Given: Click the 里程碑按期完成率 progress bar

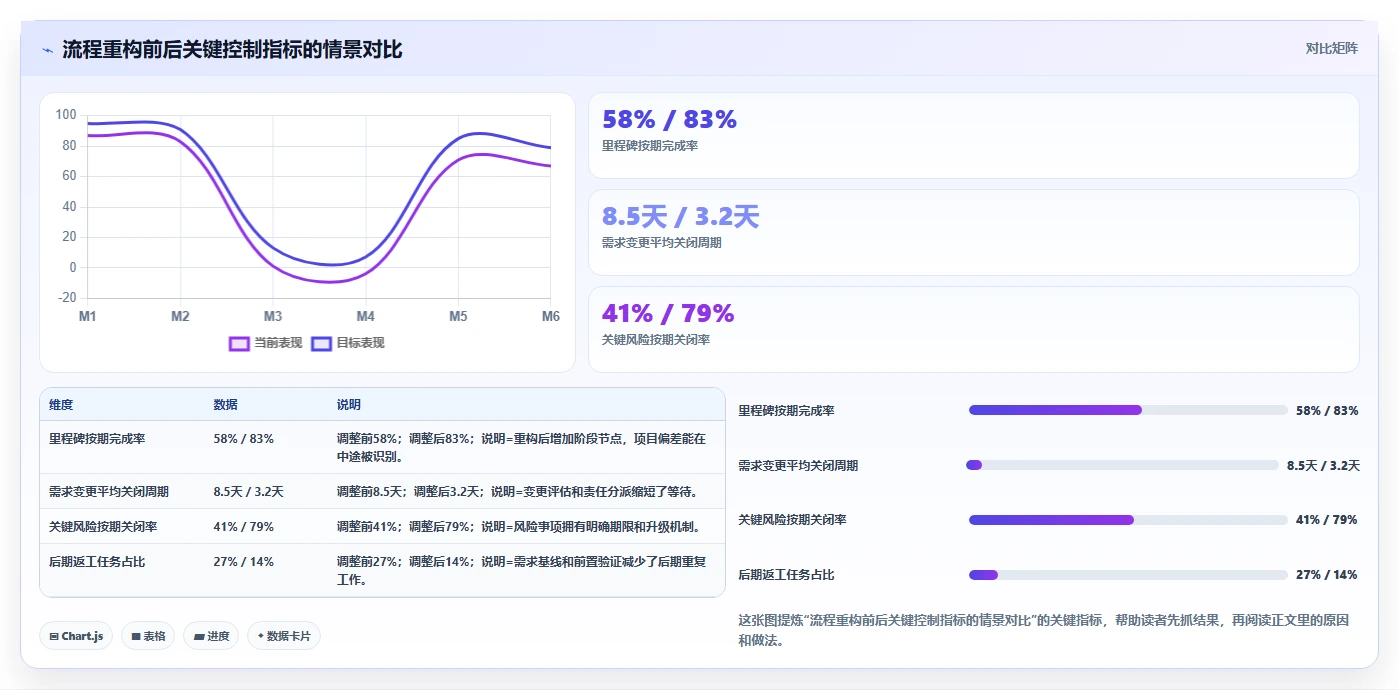Looking at the screenshot, I should (x=1128, y=410).
